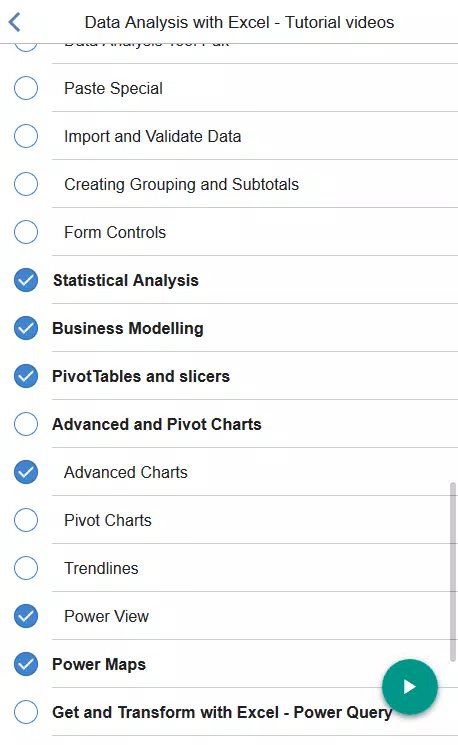Tick the Creating Grouping and Subtotals checkbox
This screenshot has width=458, height=745.
point(26,184)
